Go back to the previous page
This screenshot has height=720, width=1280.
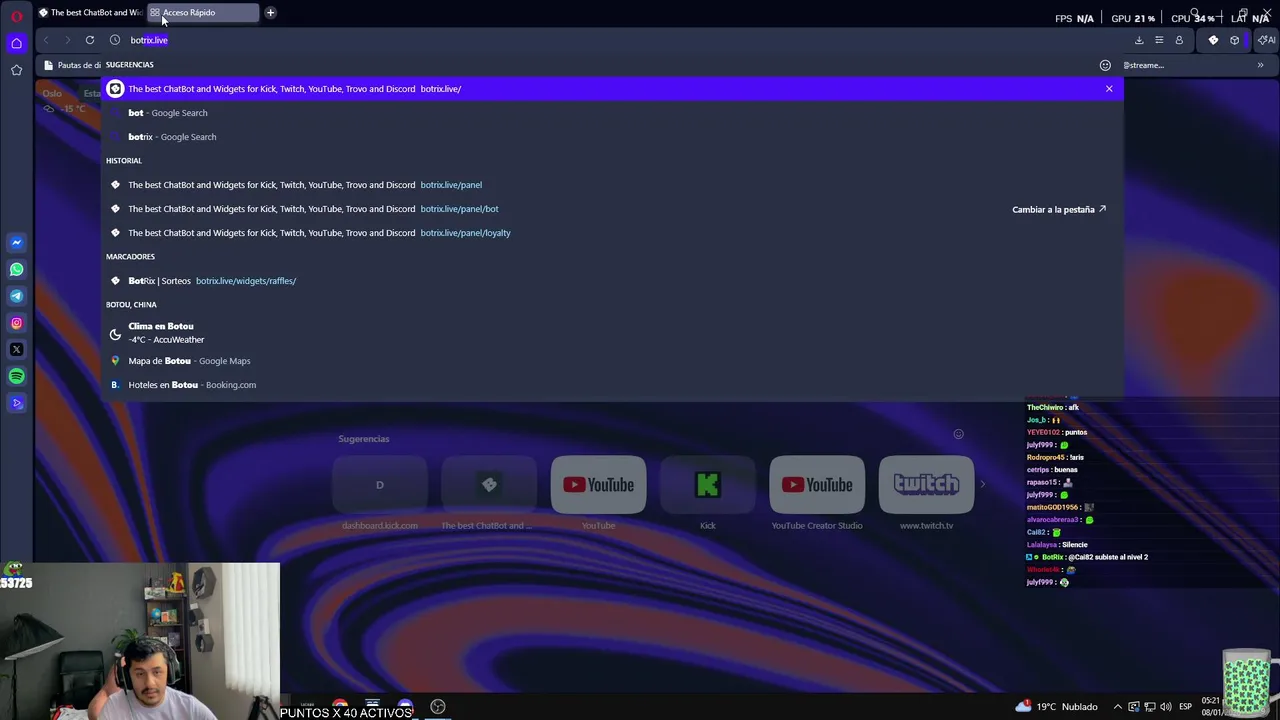(46, 40)
